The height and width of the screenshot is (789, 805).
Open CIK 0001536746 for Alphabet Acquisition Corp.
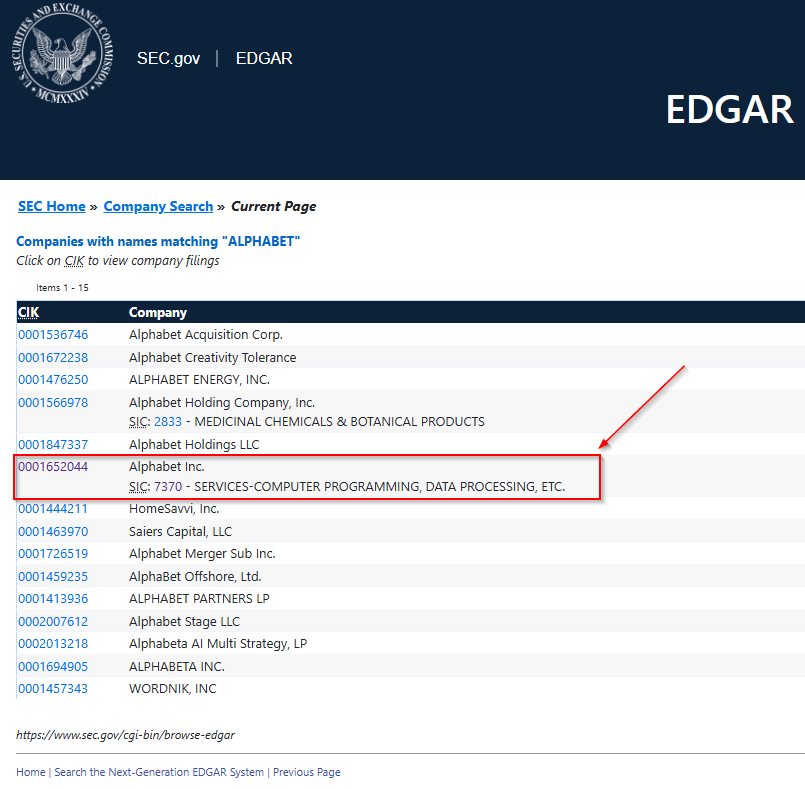coord(53,335)
